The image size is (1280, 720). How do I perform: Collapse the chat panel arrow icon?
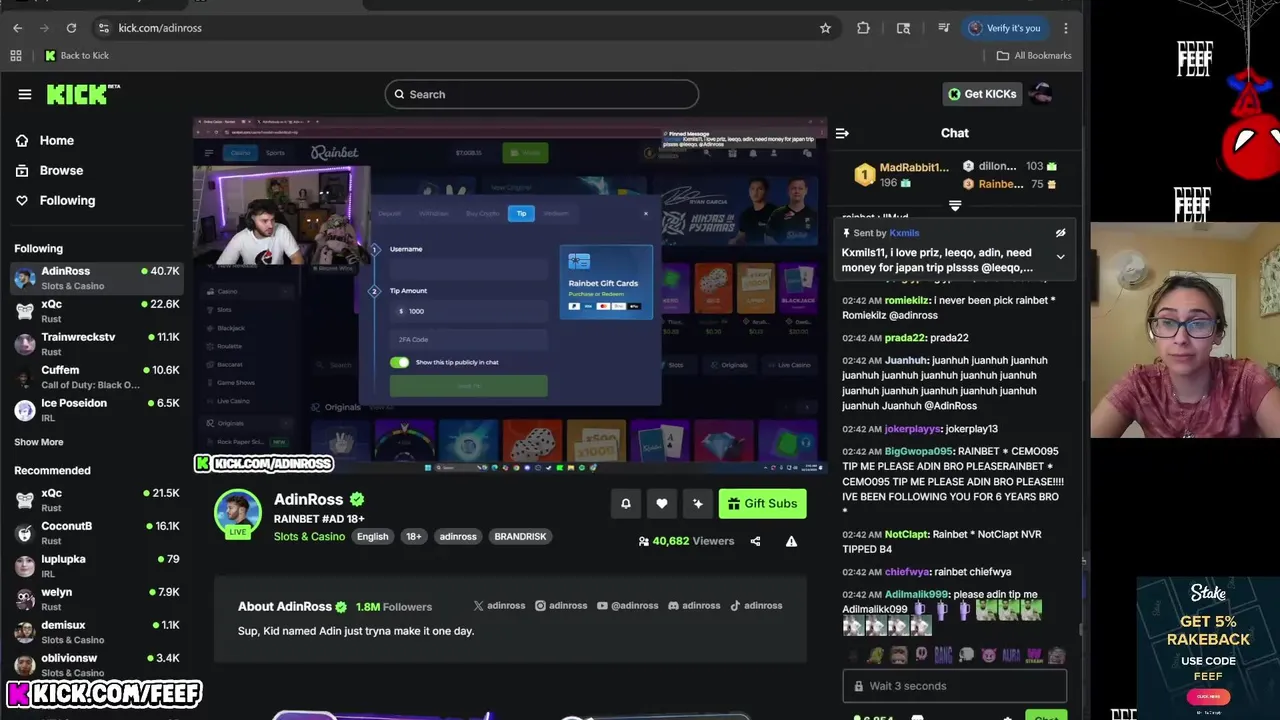[x=842, y=133]
